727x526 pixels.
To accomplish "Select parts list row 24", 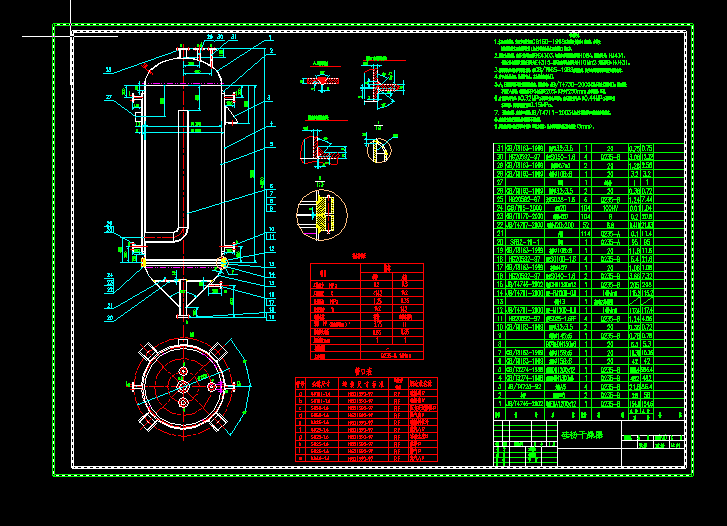I will [589, 208].
